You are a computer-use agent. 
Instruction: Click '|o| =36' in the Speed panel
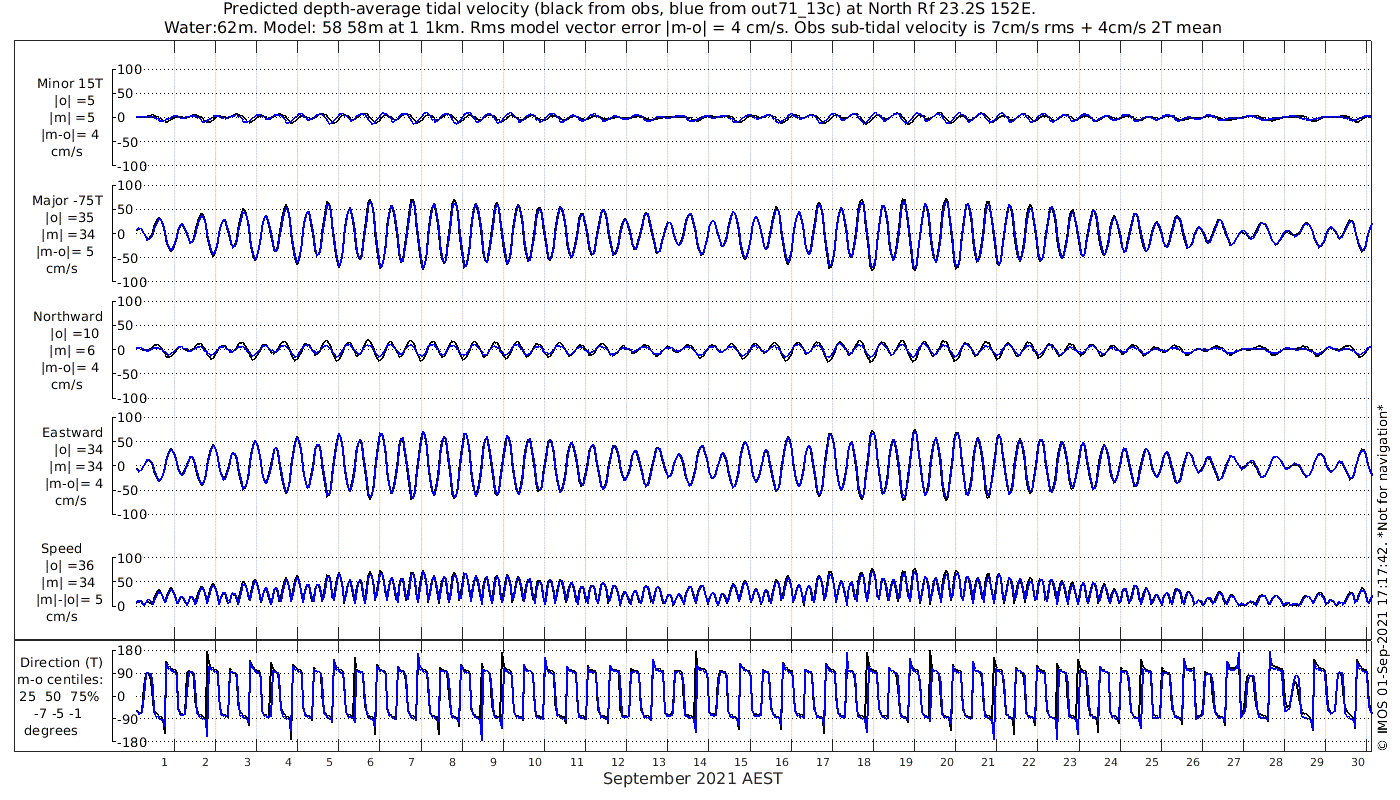(x=69, y=566)
